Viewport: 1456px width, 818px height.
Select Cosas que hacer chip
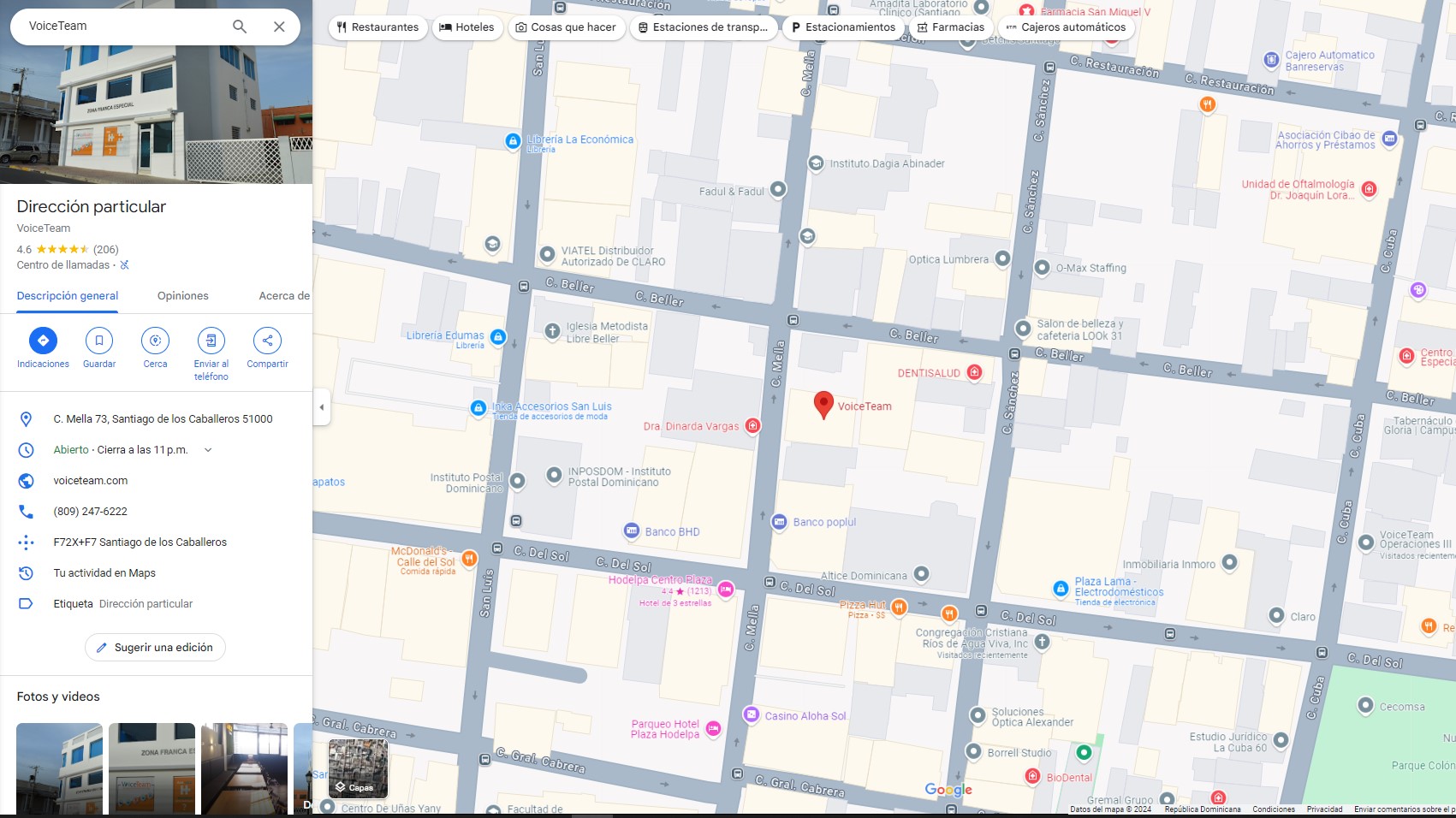[566, 27]
